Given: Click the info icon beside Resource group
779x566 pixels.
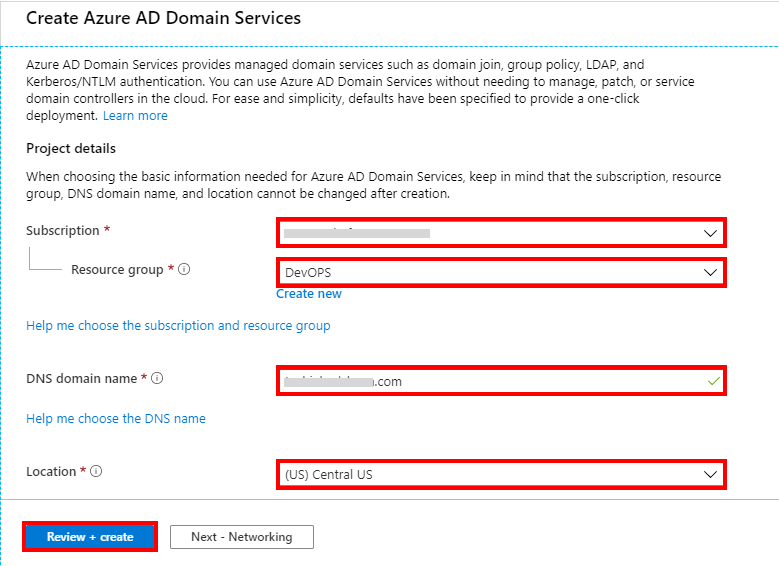Looking at the screenshot, I should (185, 270).
